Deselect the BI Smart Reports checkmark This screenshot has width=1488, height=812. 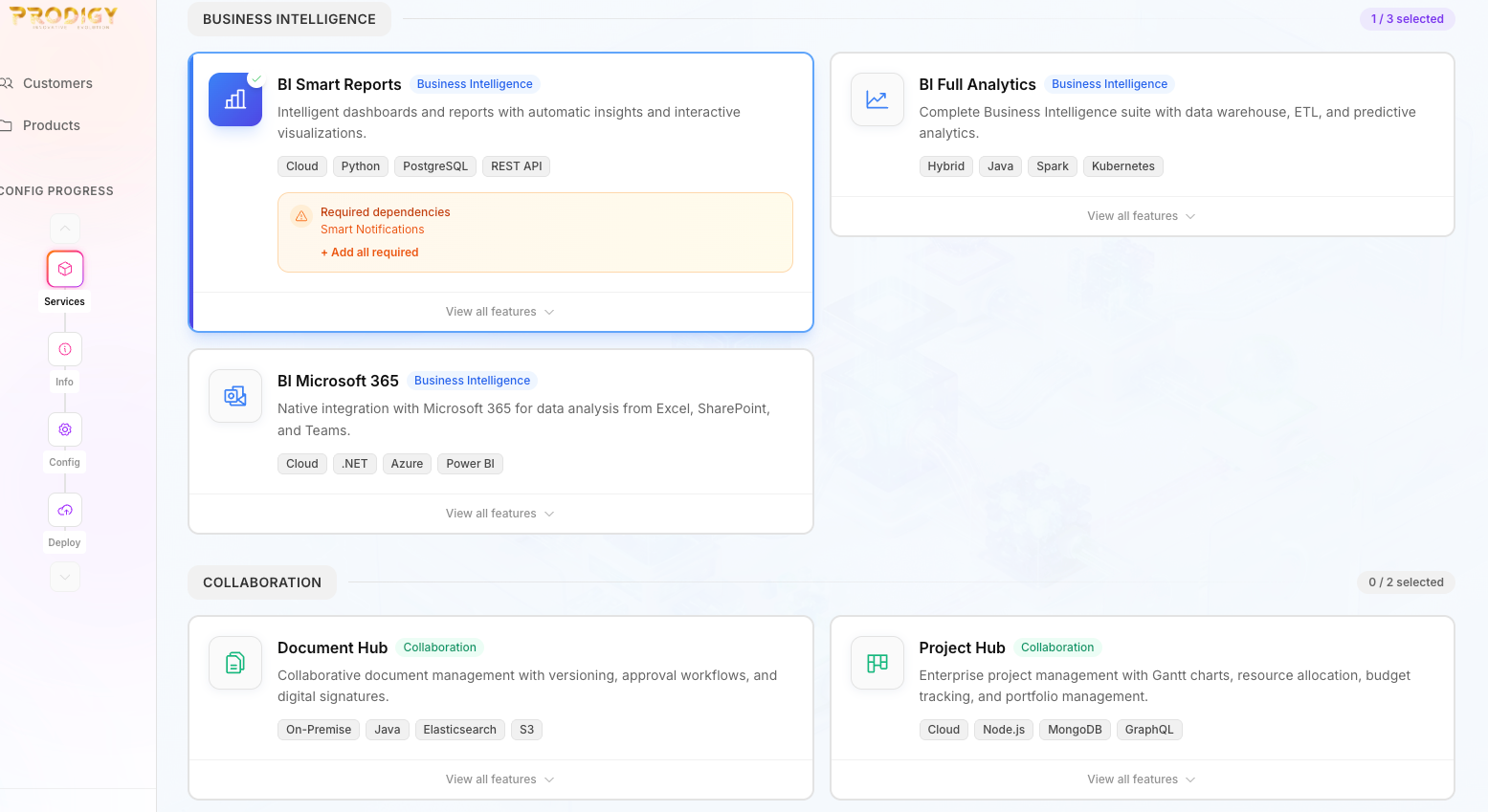[x=255, y=78]
